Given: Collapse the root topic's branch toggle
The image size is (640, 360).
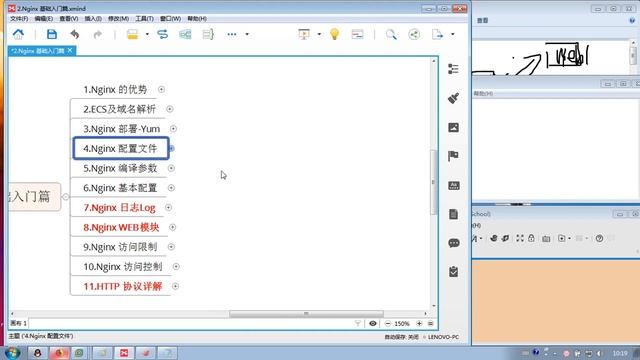Looking at the screenshot, I should tap(65, 197).
